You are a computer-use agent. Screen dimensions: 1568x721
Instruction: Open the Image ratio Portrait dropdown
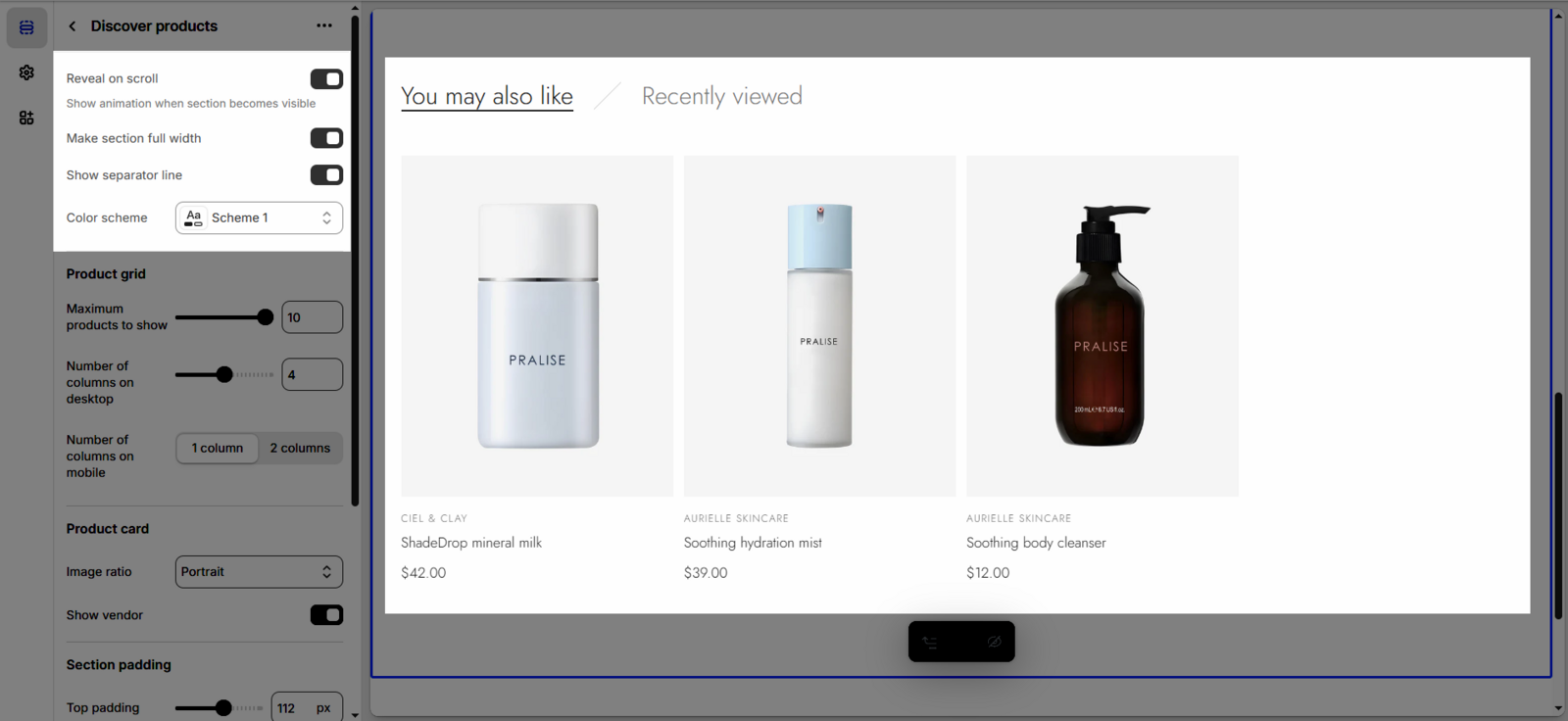click(259, 572)
